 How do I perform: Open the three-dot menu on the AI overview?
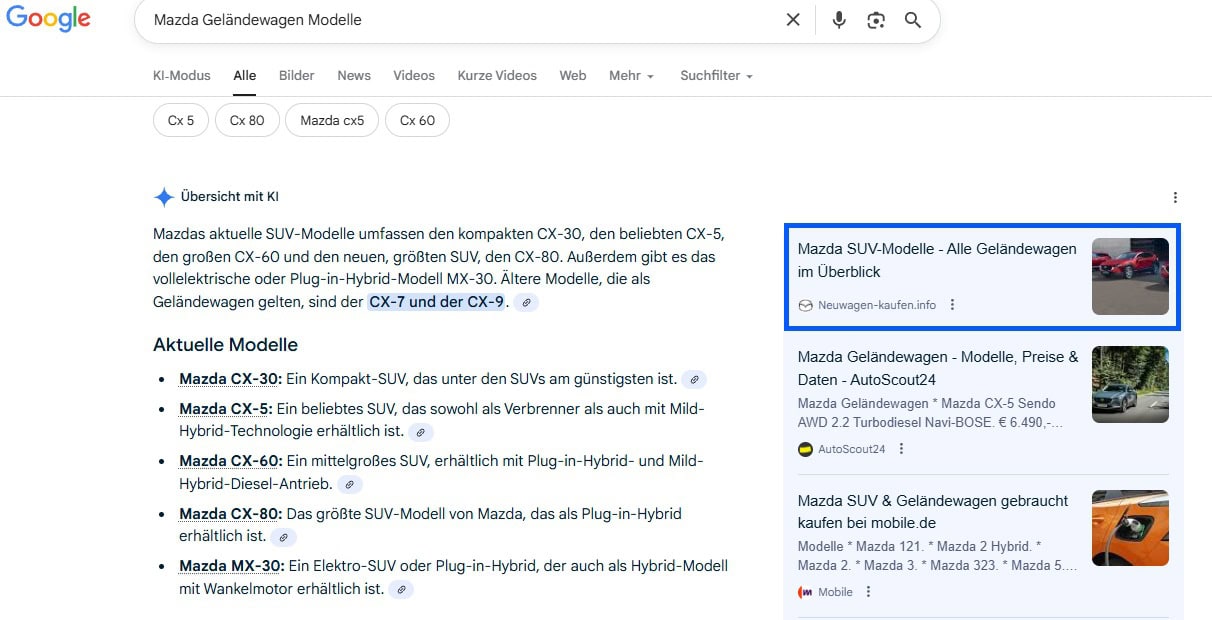(1175, 196)
